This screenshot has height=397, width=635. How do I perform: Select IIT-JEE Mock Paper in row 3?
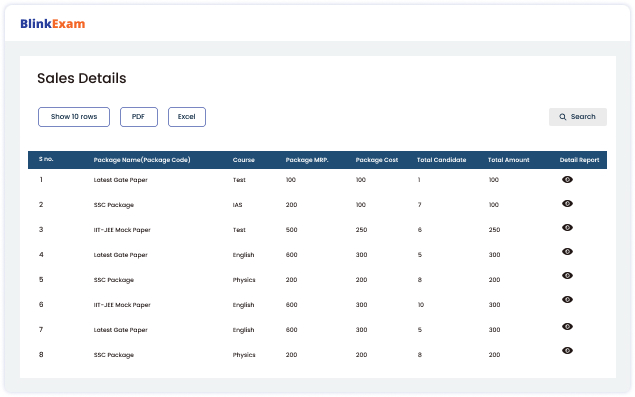click(122, 230)
